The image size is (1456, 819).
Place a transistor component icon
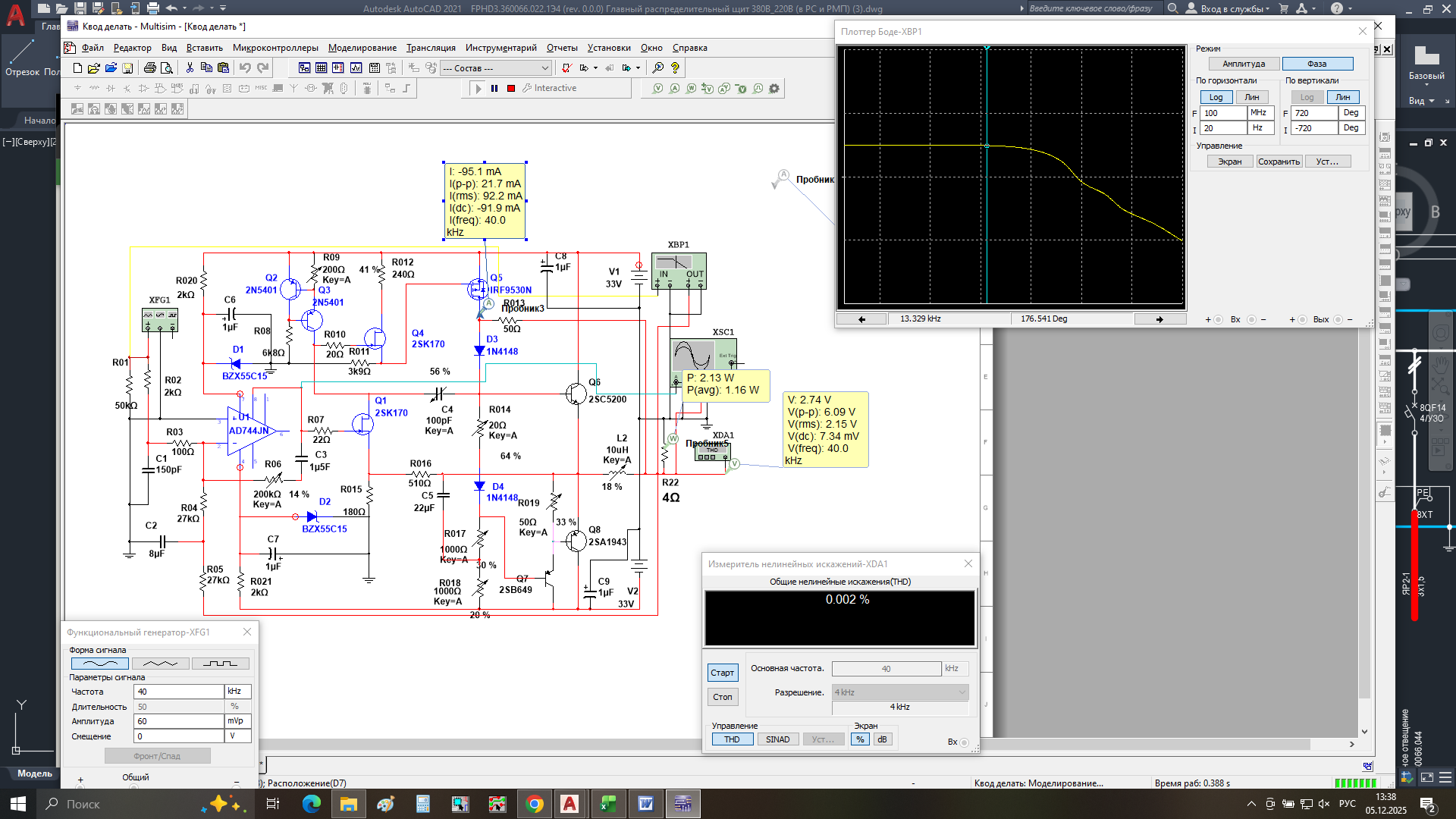127,89
